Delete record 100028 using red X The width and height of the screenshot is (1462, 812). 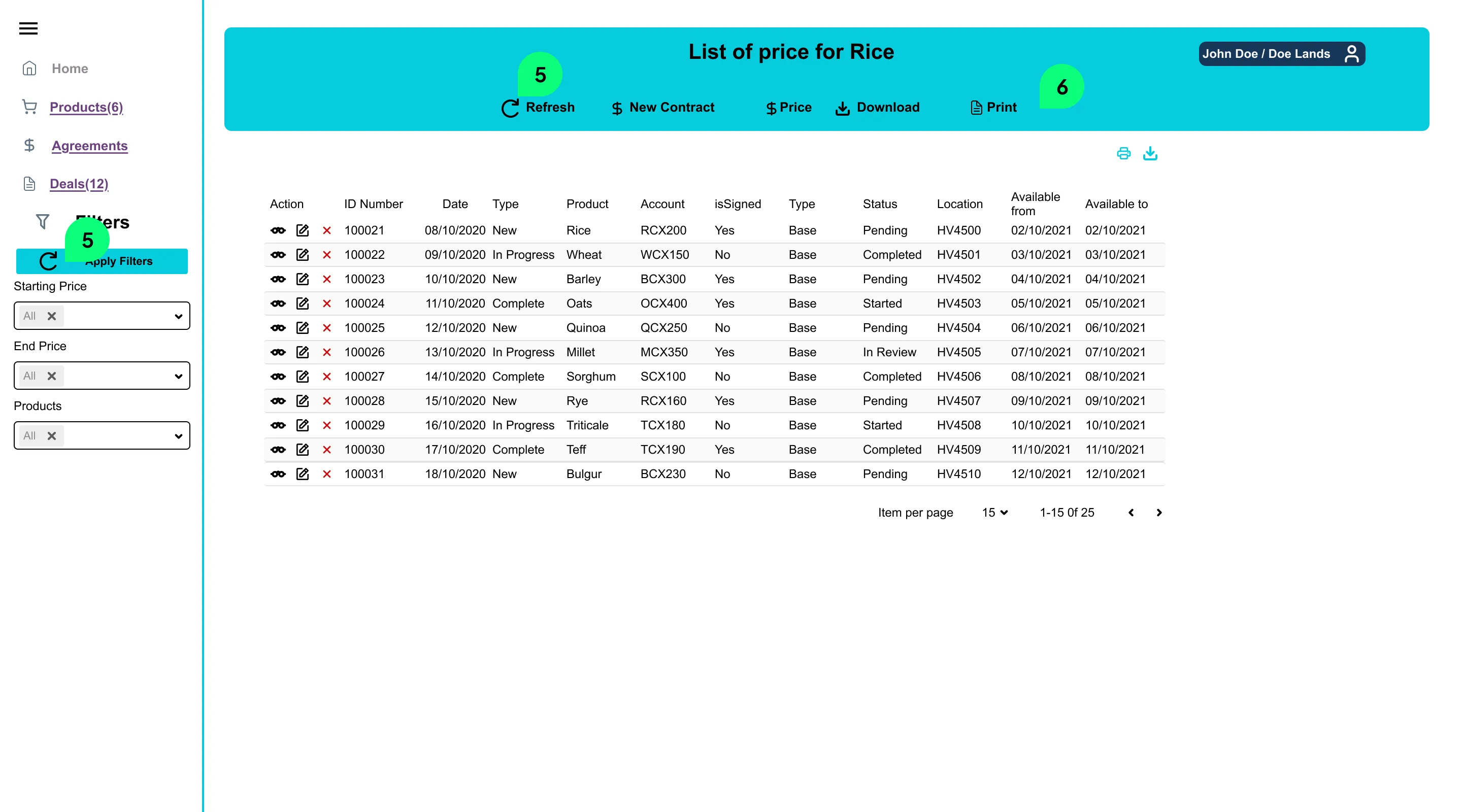point(327,401)
